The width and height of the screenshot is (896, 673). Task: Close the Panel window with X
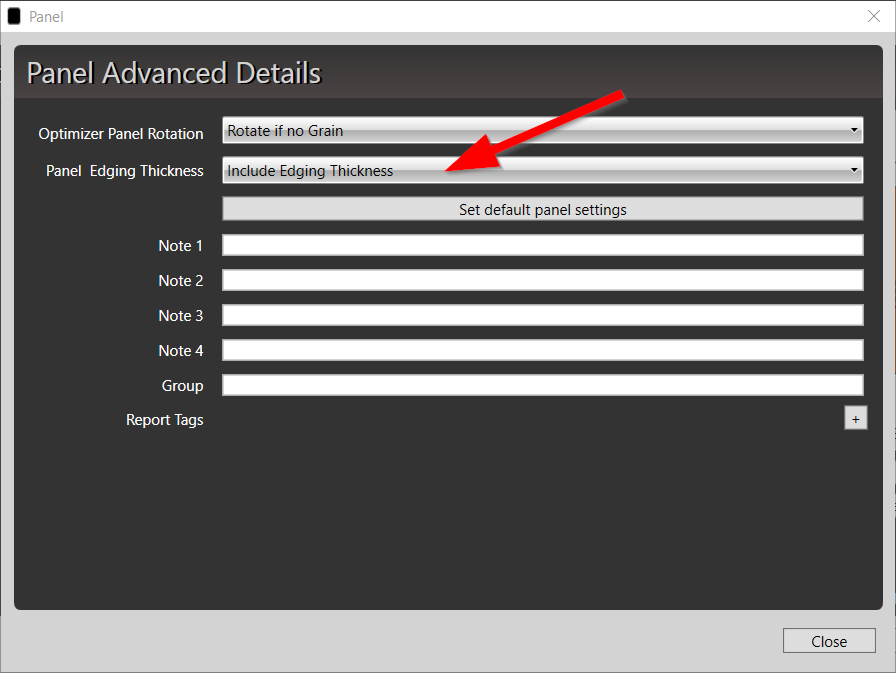[x=874, y=16]
